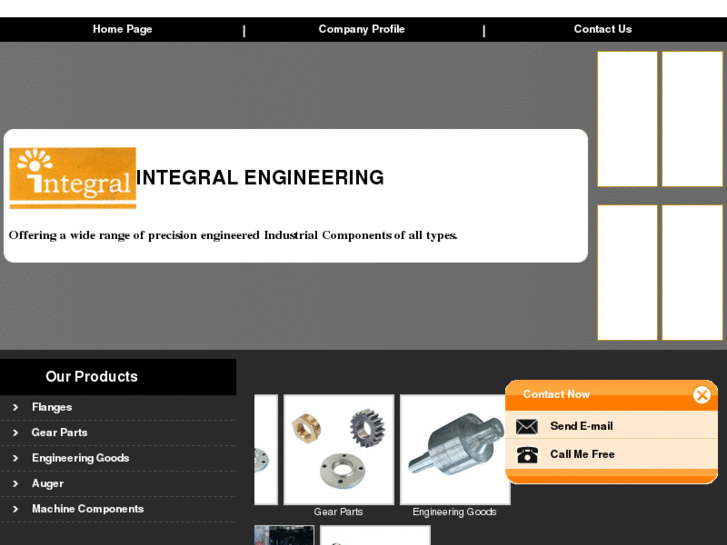
Task: Open the Gear Parts product thumbnail
Action: 339,449
